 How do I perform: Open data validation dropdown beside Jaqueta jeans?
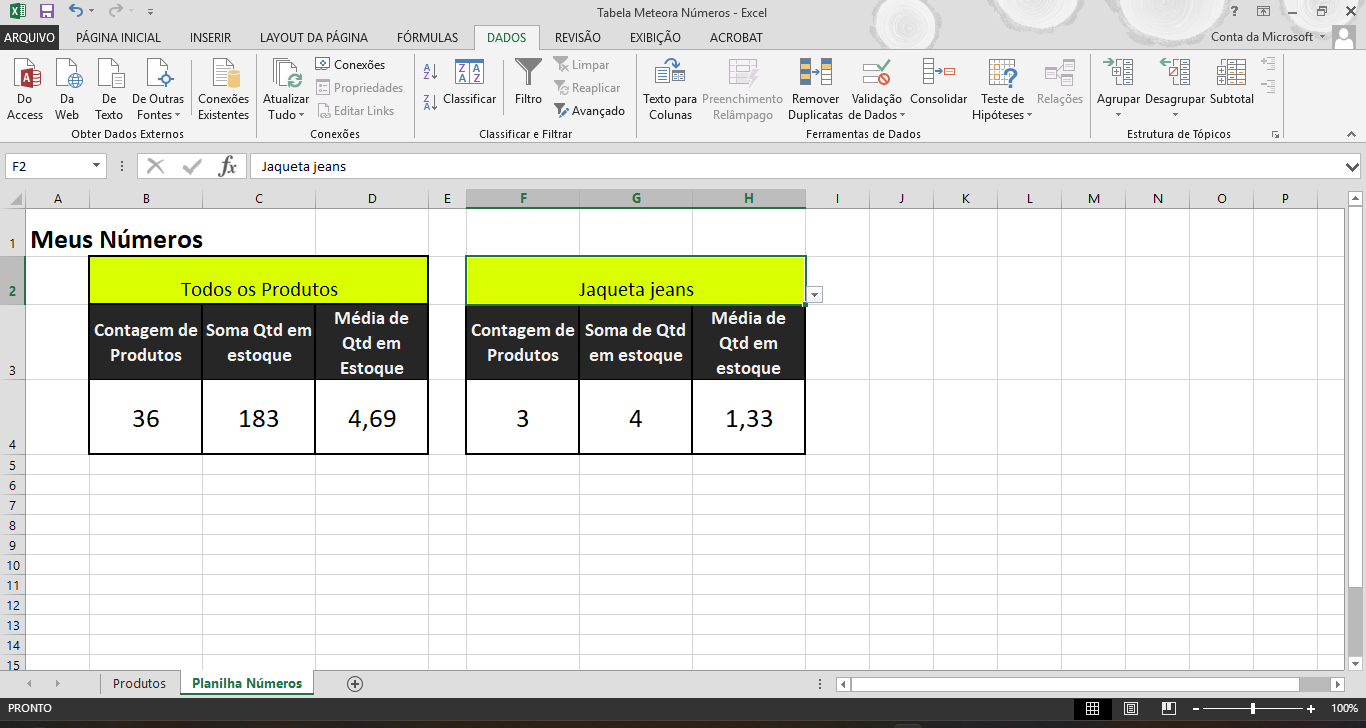click(815, 295)
